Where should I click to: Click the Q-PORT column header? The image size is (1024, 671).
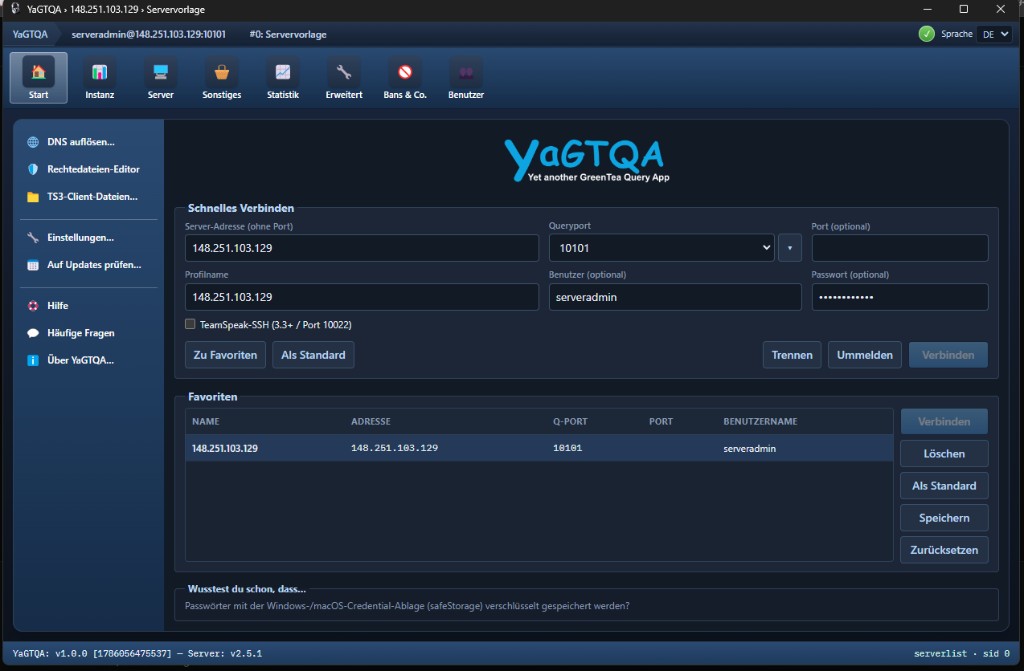(570, 421)
